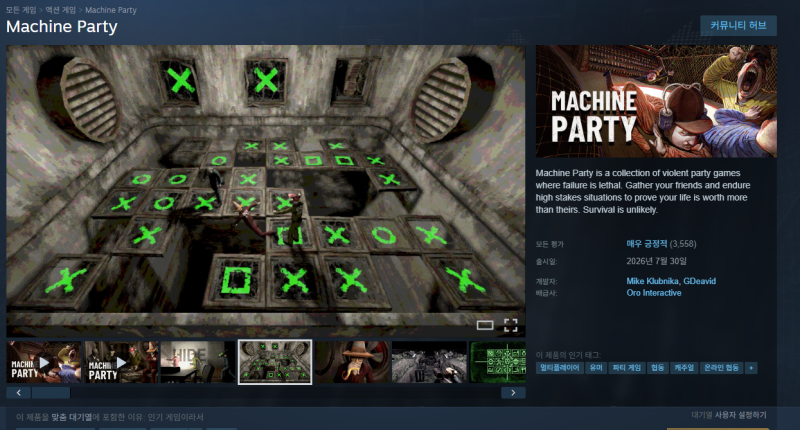Viewport: 800px width, 430px height.
Task: Click the 출시일 label
Action: tap(546, 262)
